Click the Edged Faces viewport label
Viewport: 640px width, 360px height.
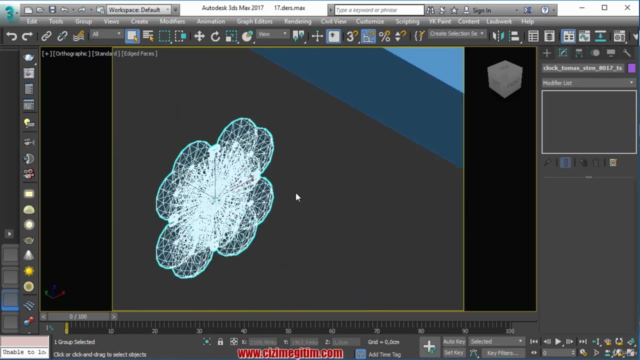pos(139,53)
